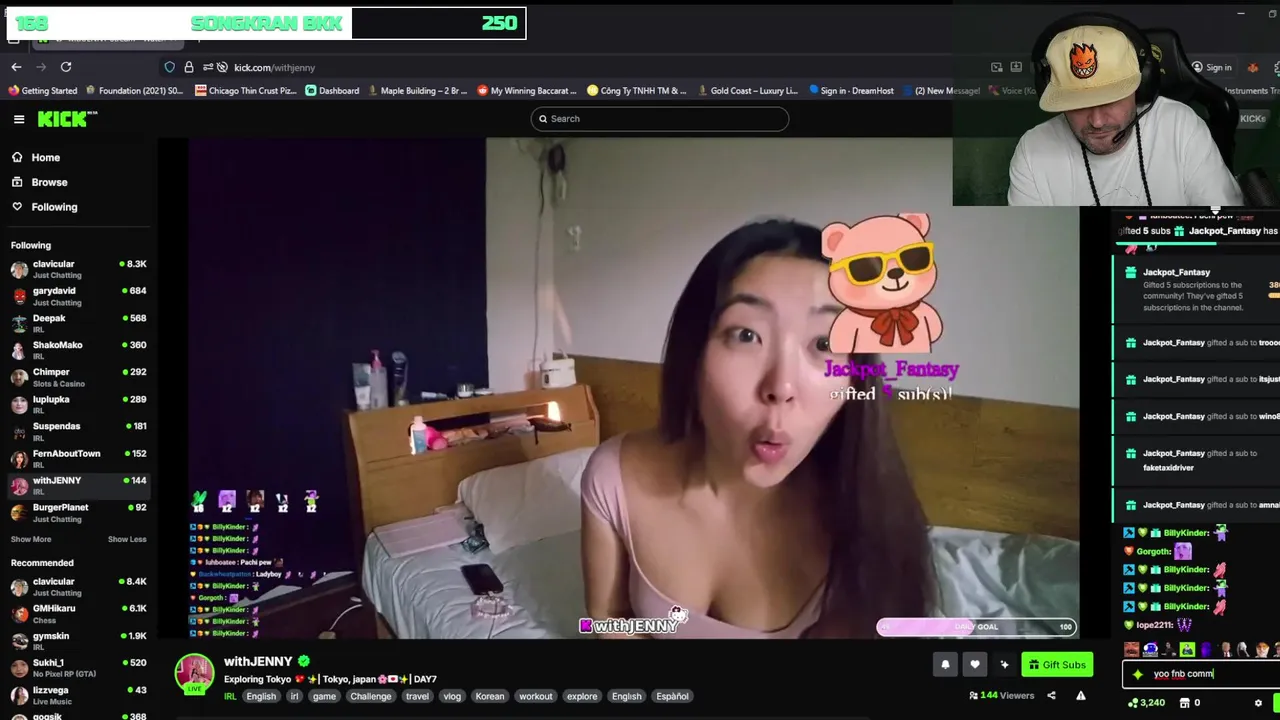Go back using the browser back arrow

(16, 67)
